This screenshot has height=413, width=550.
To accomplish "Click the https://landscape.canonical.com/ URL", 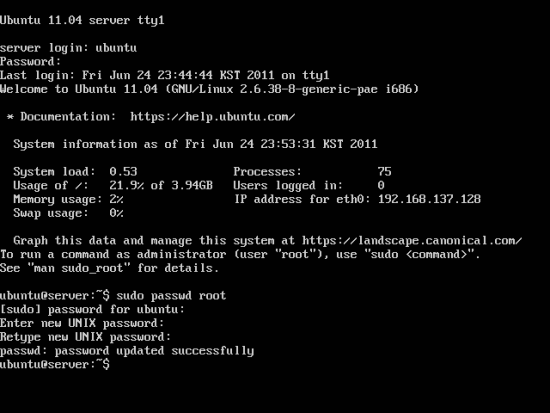I will click(x=412, y=241).
